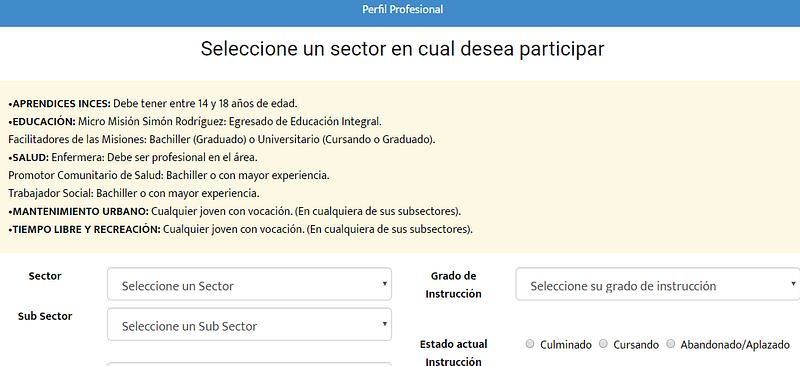800x366 pixels.
Task: Click the 'Grado de Instrucción' label
Action: click(453, 285)
